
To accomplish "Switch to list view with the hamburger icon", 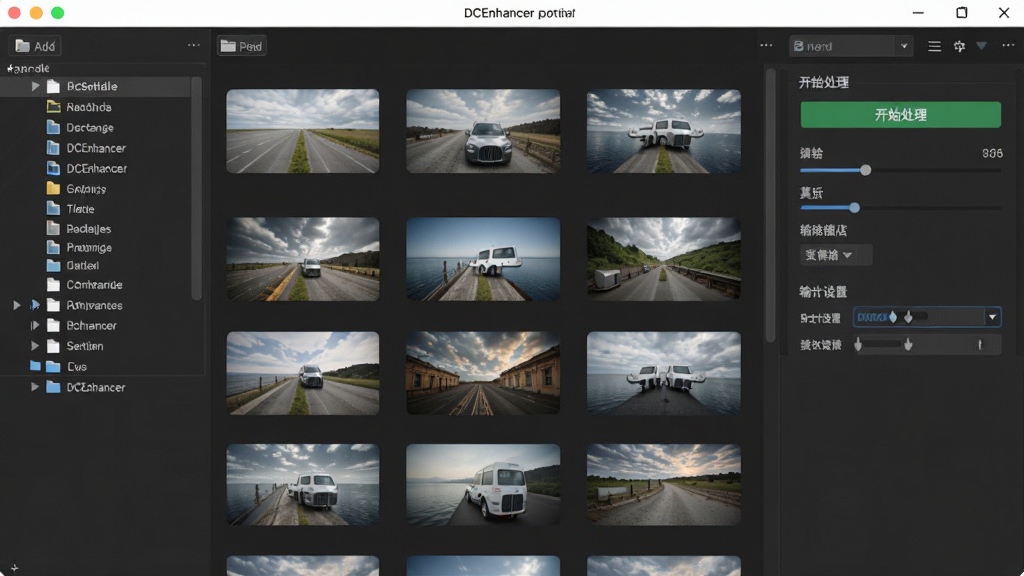I will coord(935,46).
